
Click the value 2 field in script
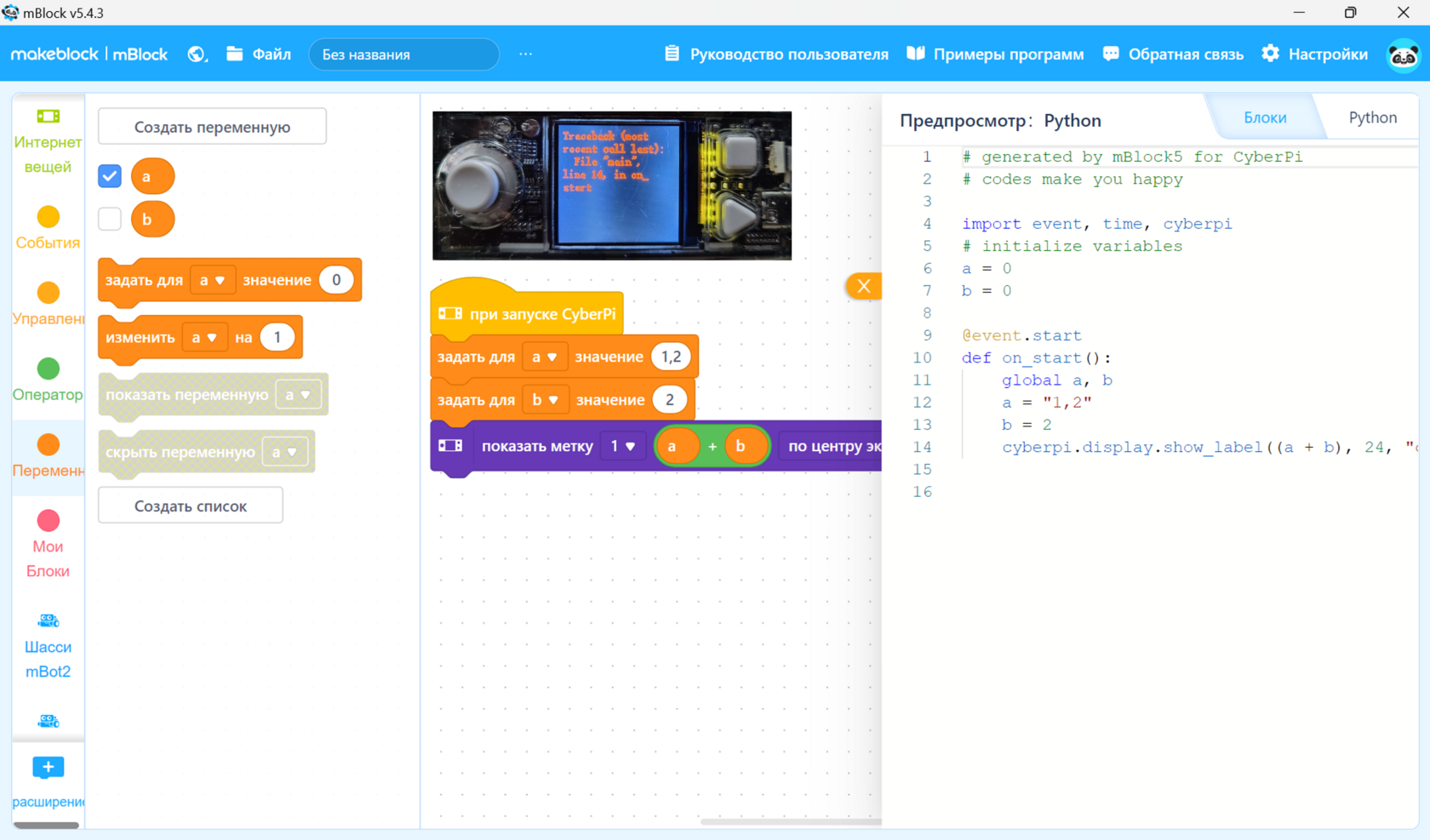[669, 400]
